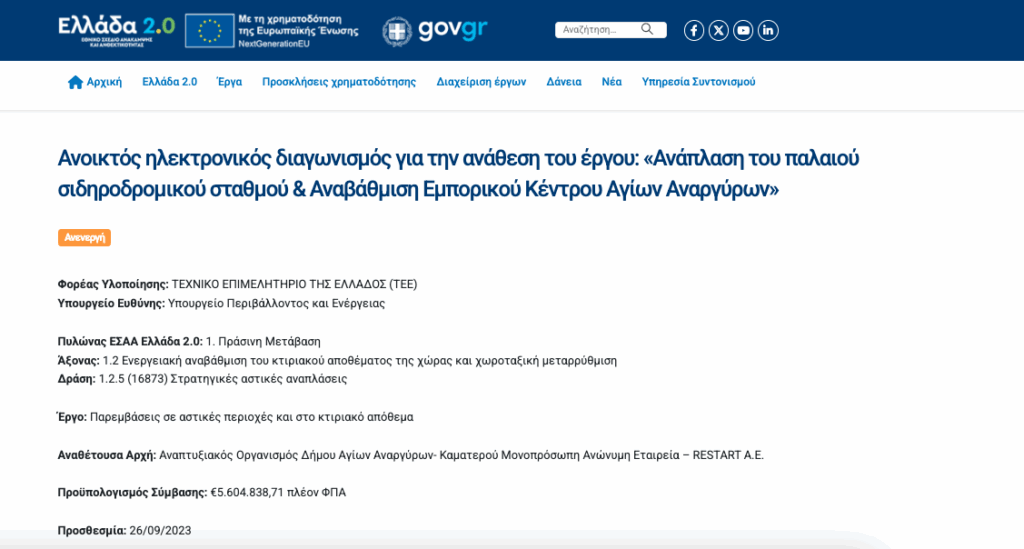The height and width of the screenshot is (549, 1024).
Task: Open the Νέα section link
Action: tap(611, 82)
